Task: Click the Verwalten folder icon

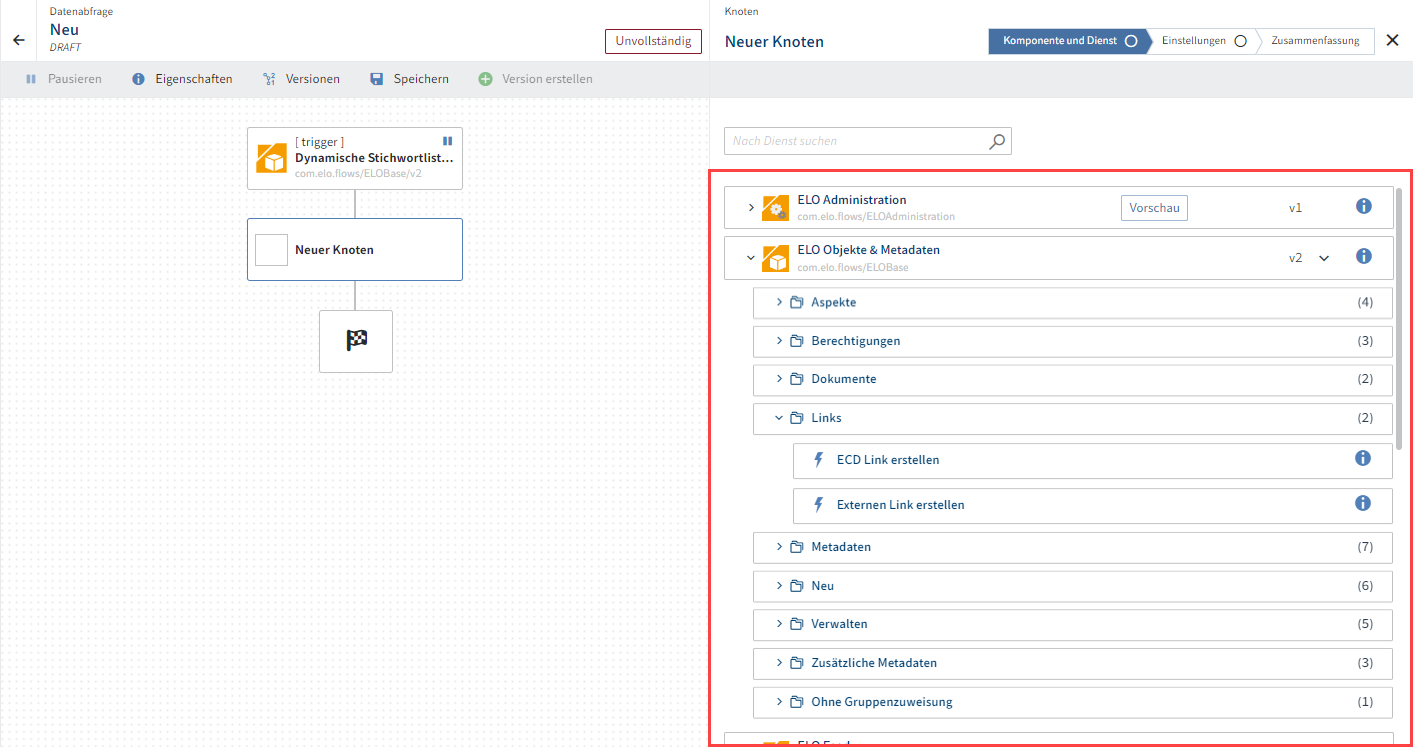Action: click(797, 624)
